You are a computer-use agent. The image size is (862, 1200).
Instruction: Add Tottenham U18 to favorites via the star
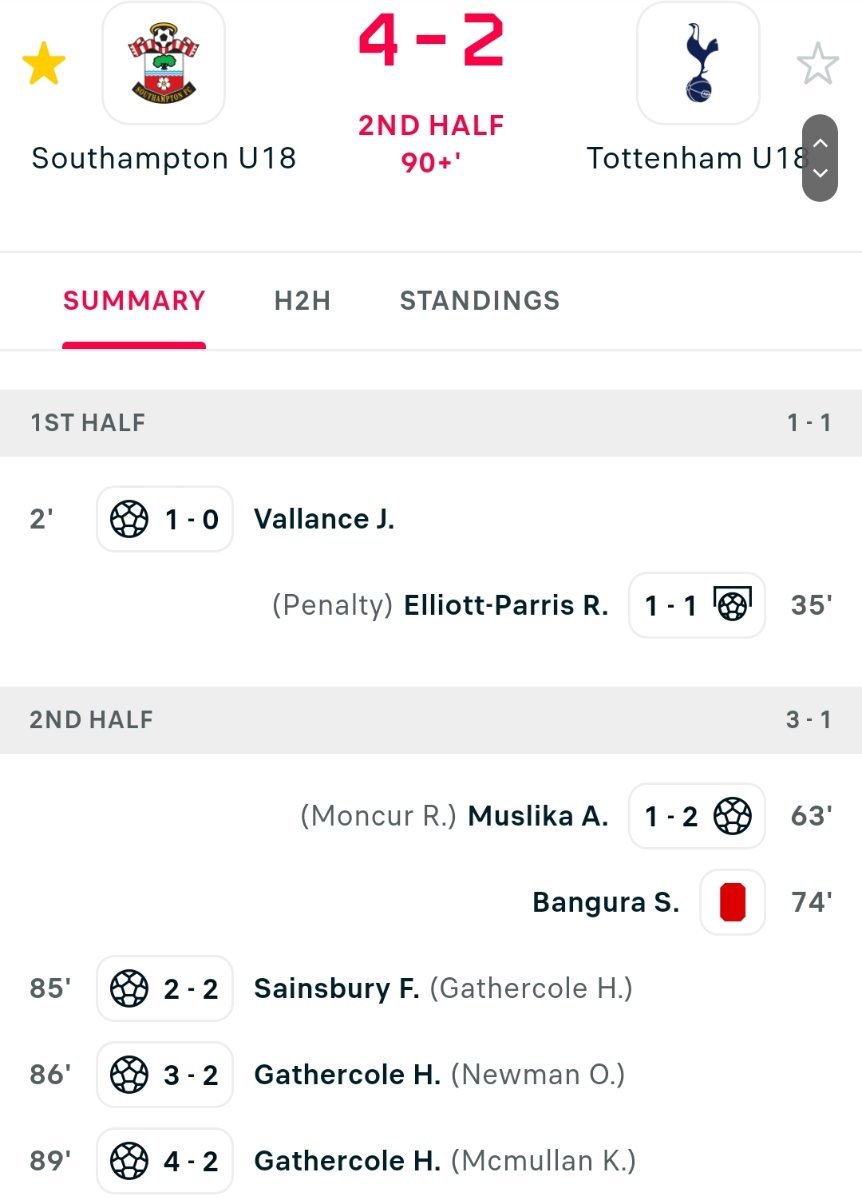818,65
